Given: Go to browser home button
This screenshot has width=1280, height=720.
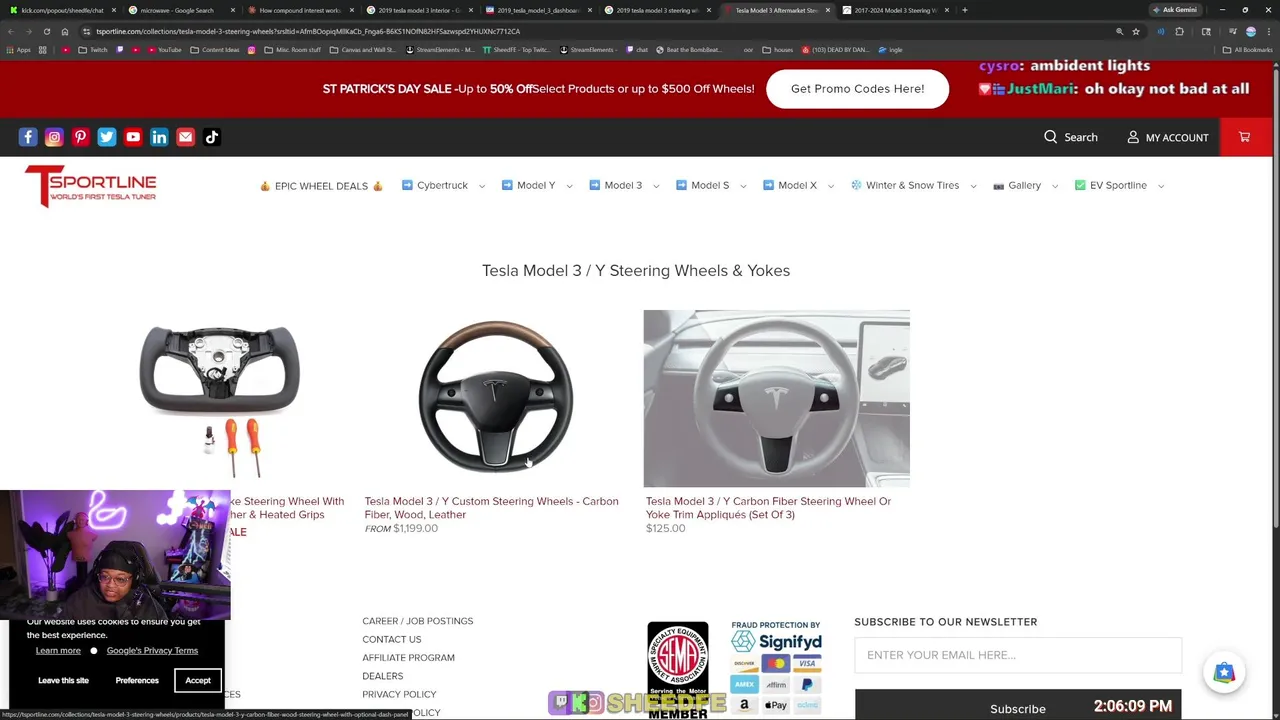Looking at the screenshot, I should pyautogui.click(x=65, y=31).
